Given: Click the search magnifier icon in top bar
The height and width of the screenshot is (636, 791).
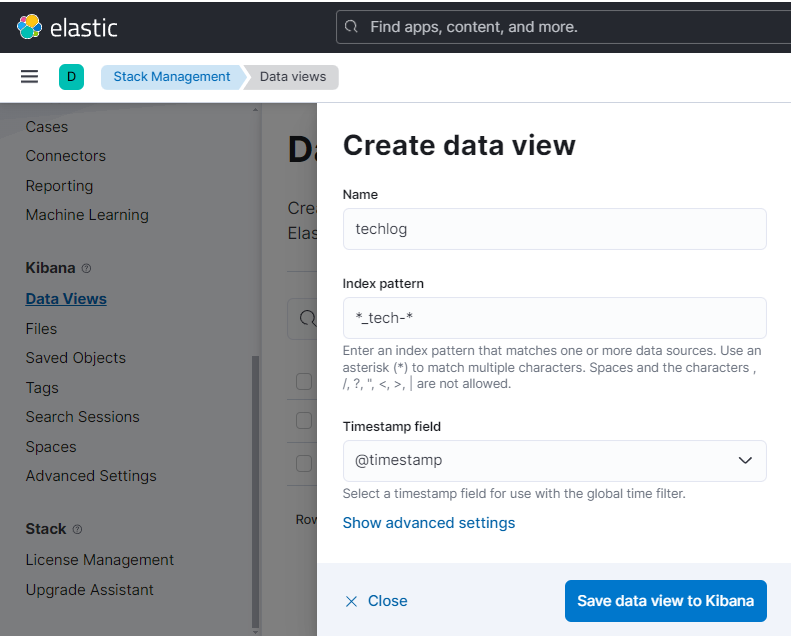Looking at the screenshot, I should (351, 27).
